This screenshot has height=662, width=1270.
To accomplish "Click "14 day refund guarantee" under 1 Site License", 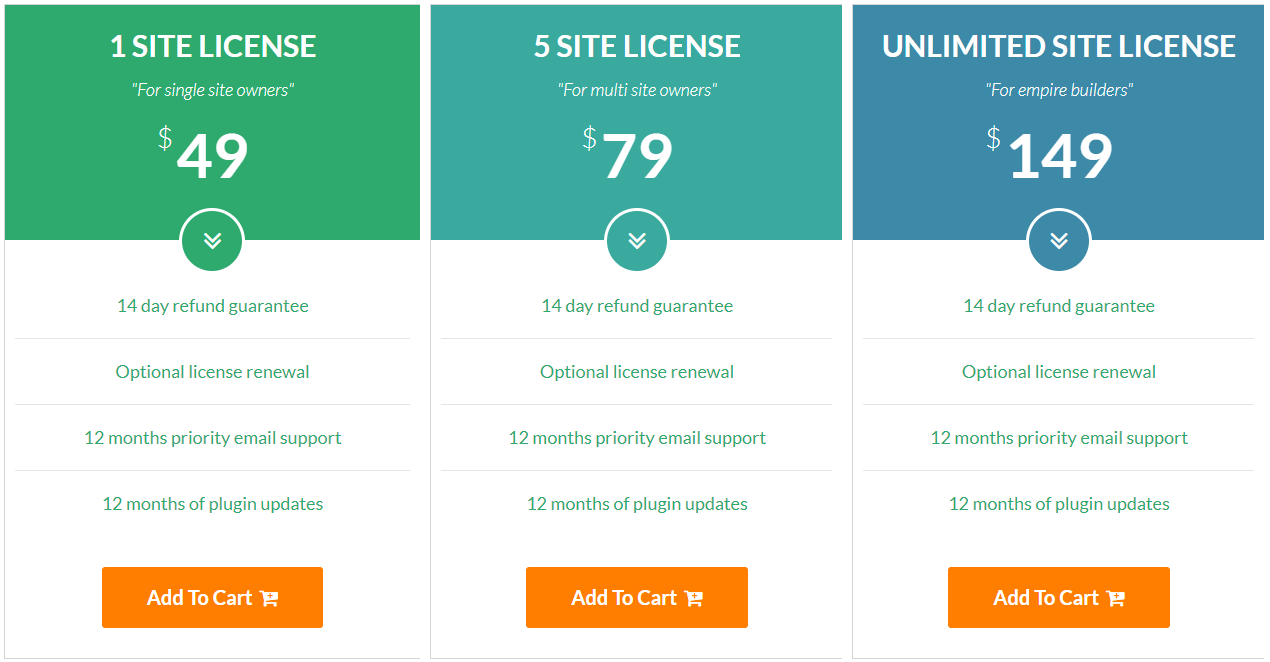I will click(213, 306).
